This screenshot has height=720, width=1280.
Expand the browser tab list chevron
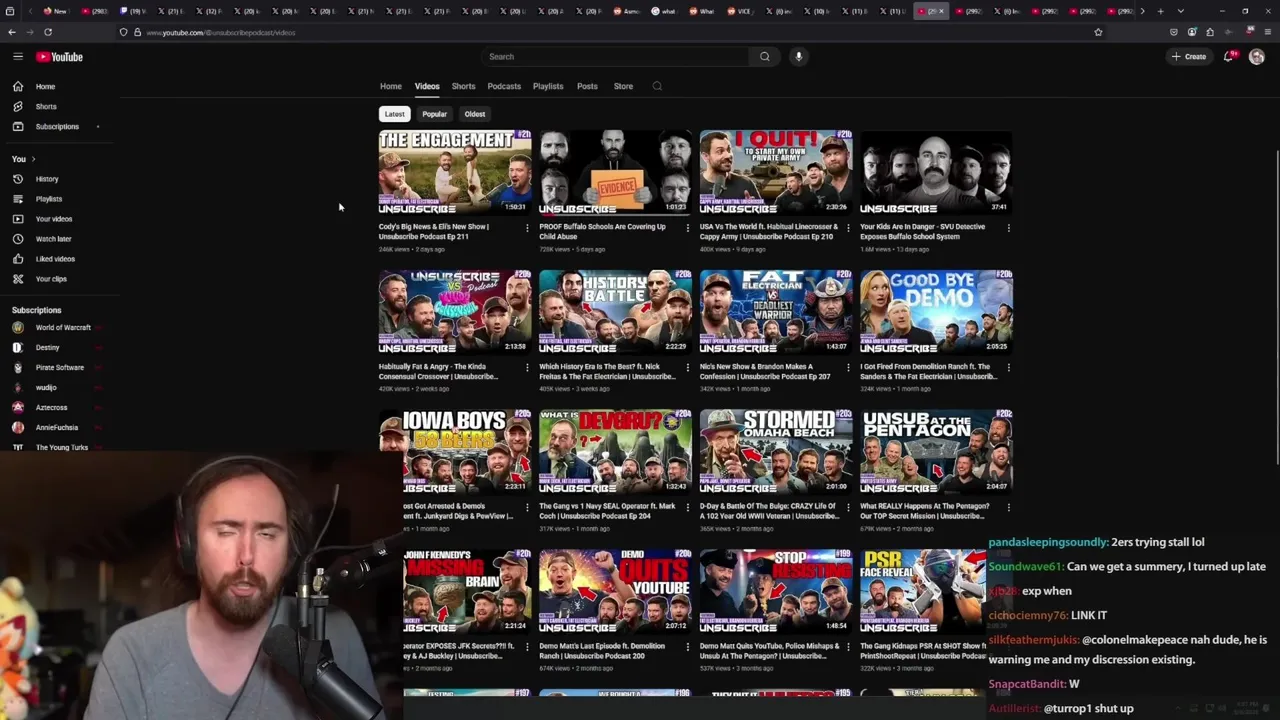pos(1180,11)
